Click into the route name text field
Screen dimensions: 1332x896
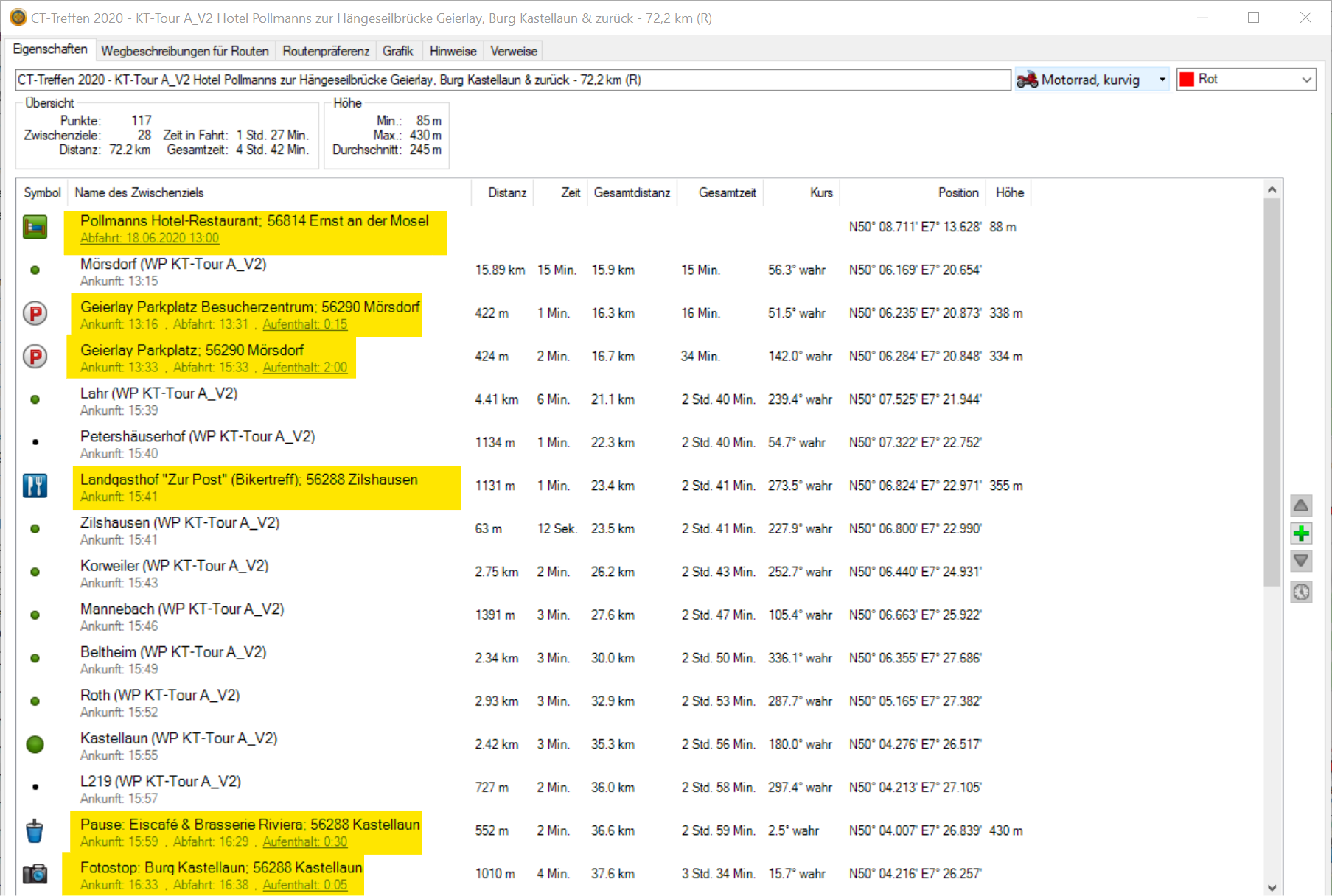coord(512,80)
